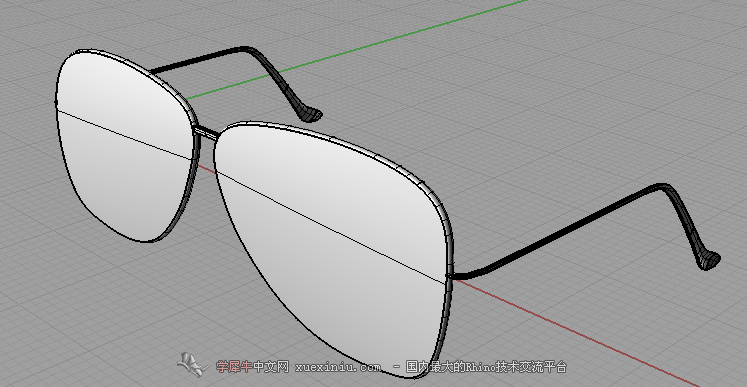The image size is (747, 387).
Task: Open the xuexiniu.com watermark link
Action: click(x=338, y=367)
